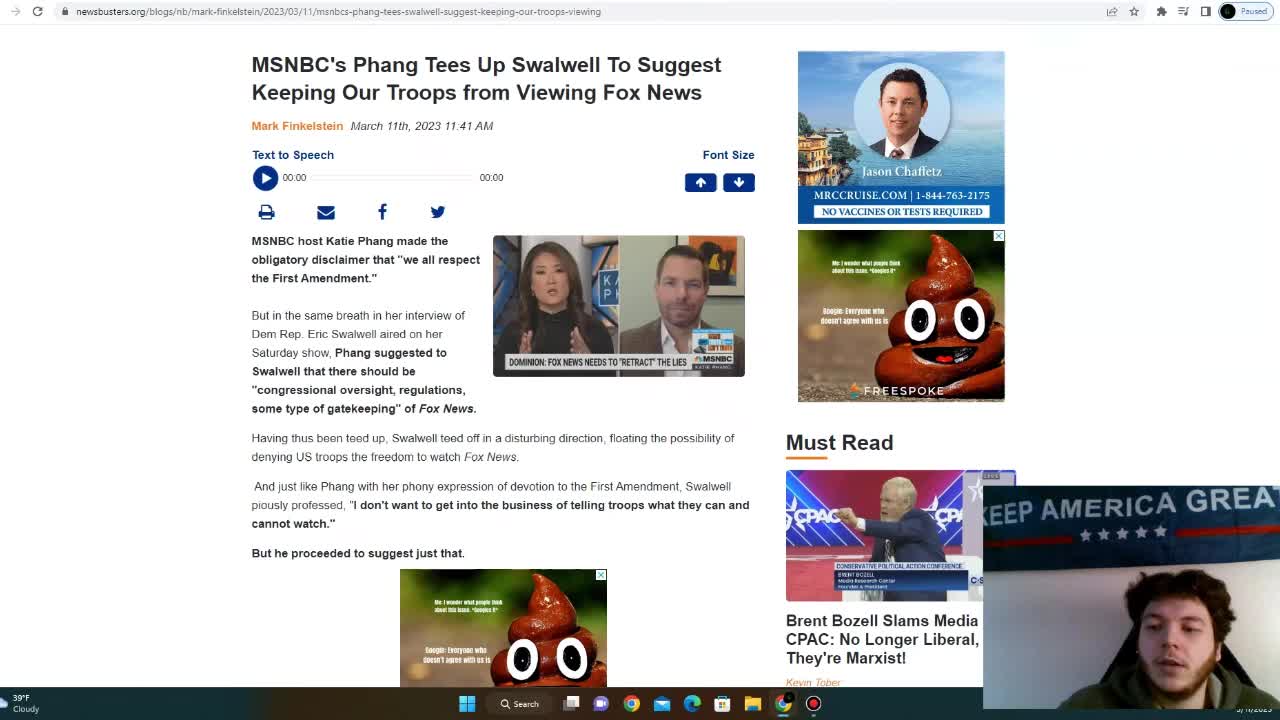Close the Freespoke sidebar ad
The height and width of the screenshot is (720, 1280).
[998, 236]
